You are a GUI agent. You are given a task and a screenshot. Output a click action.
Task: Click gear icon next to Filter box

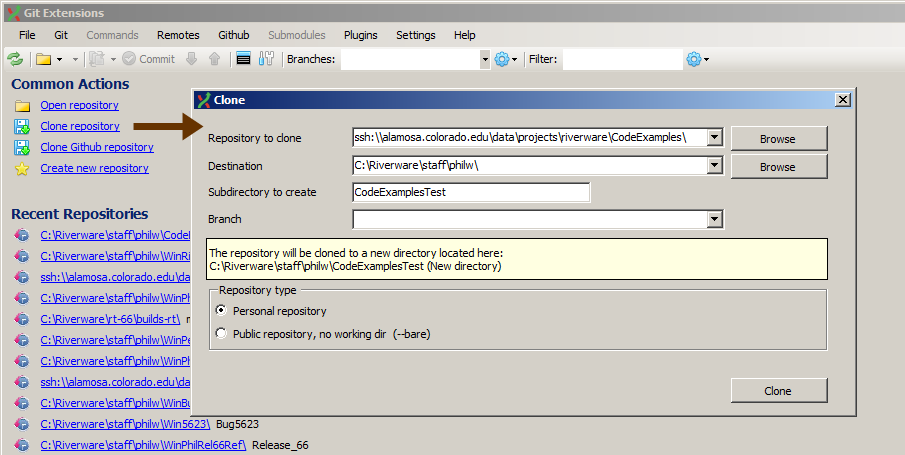tap(694, 59)
